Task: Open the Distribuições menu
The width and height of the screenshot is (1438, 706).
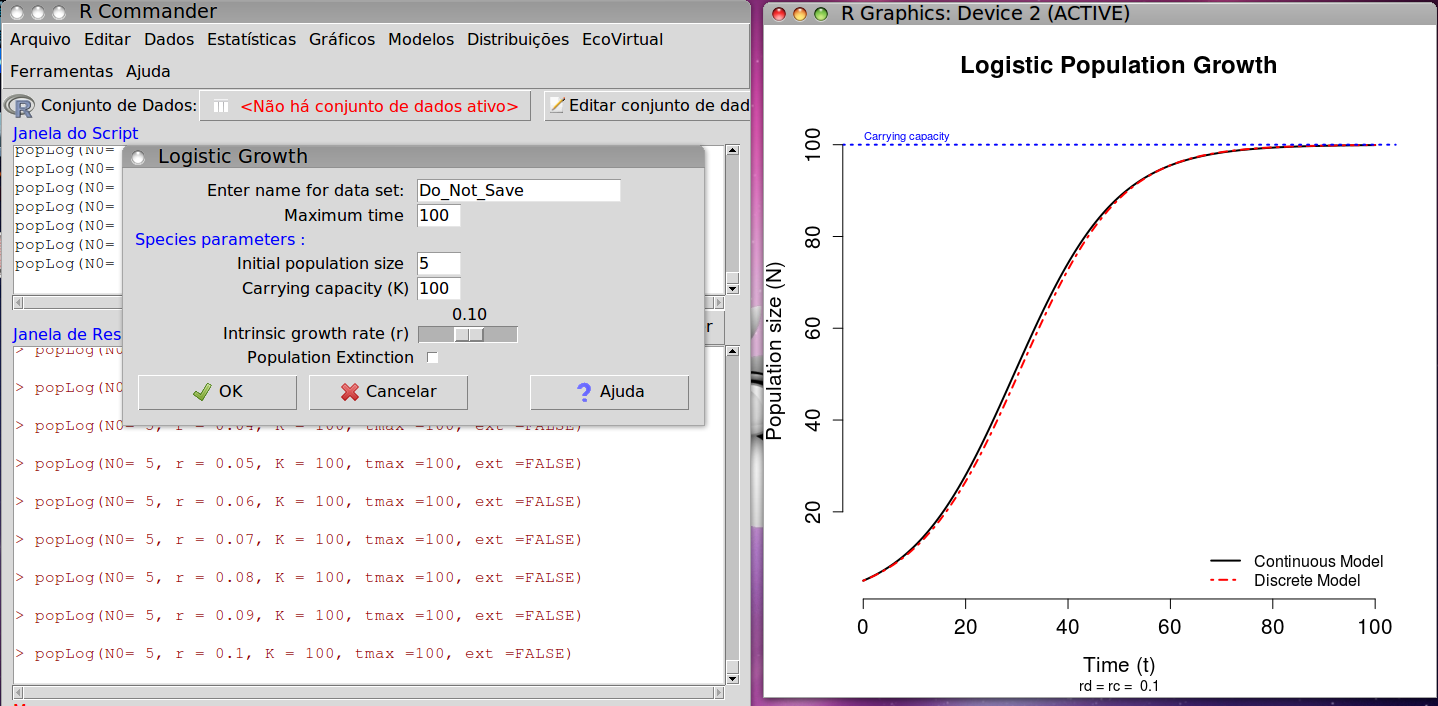Action: click(x=518, y=40)
